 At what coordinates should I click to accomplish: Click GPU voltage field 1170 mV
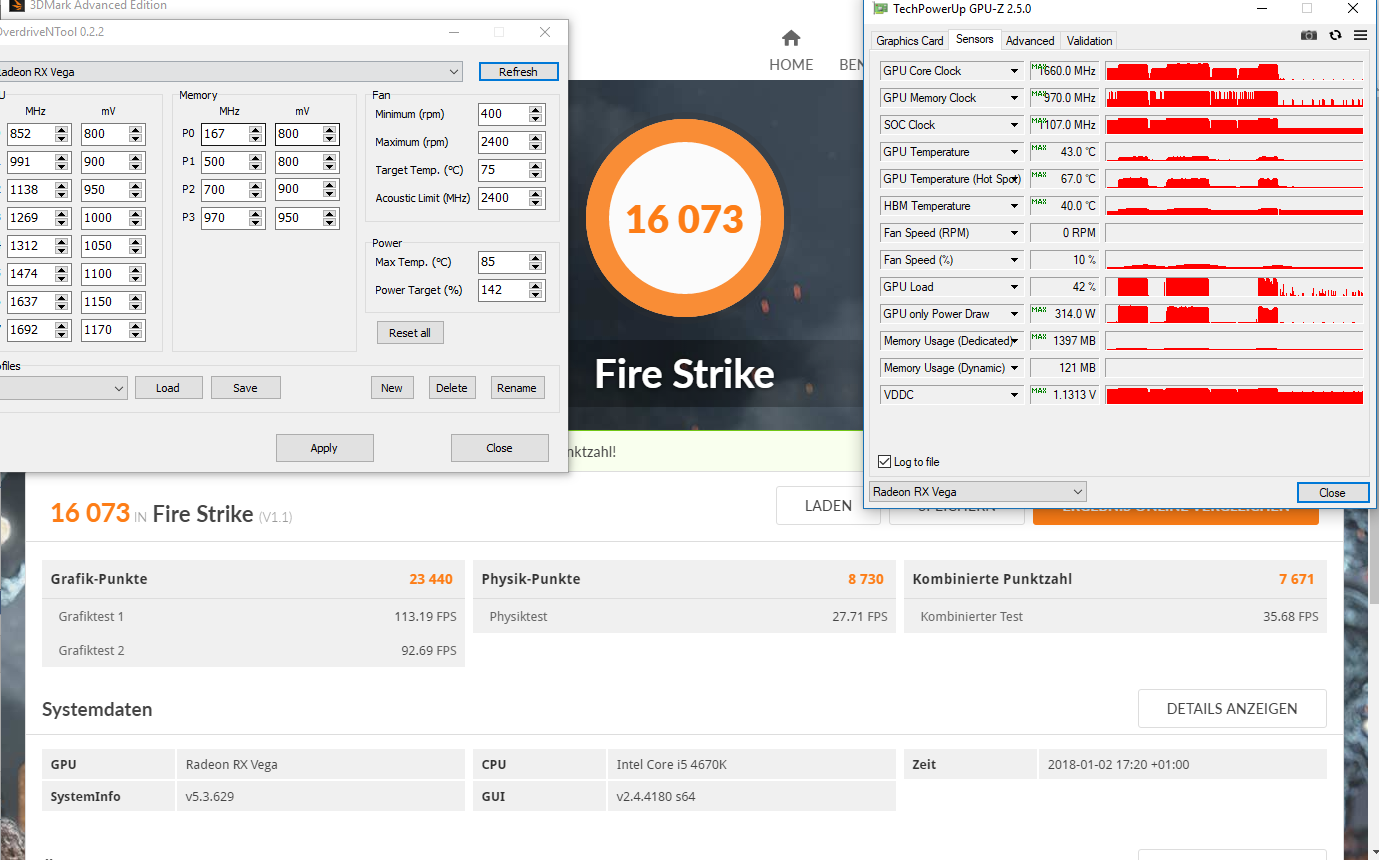coord(105,330)
